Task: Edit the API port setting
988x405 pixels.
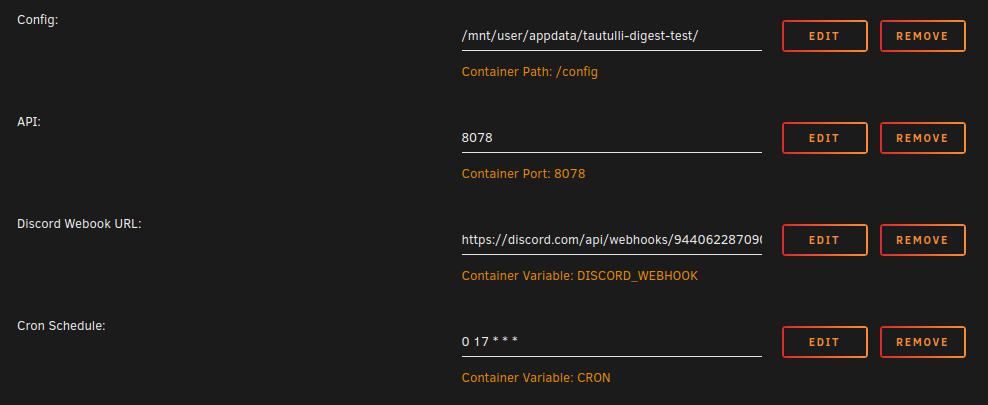Action: tap(825, 138)
